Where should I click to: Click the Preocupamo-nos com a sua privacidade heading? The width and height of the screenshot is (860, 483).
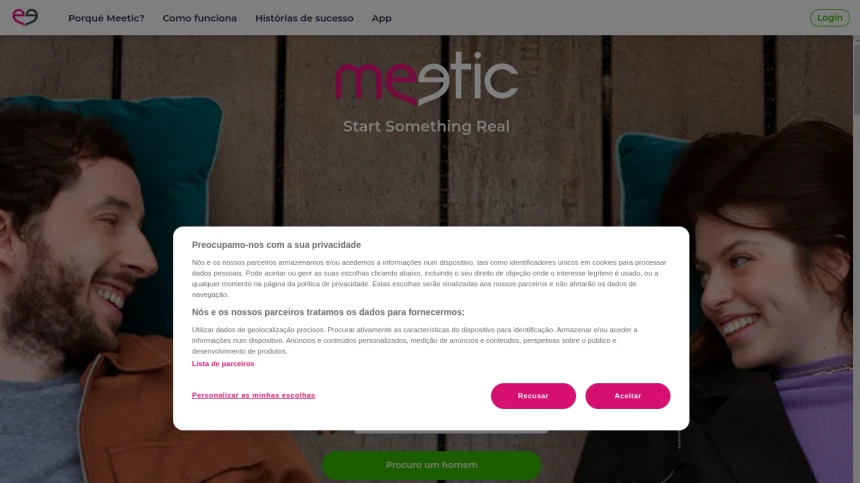coord(276,245)
